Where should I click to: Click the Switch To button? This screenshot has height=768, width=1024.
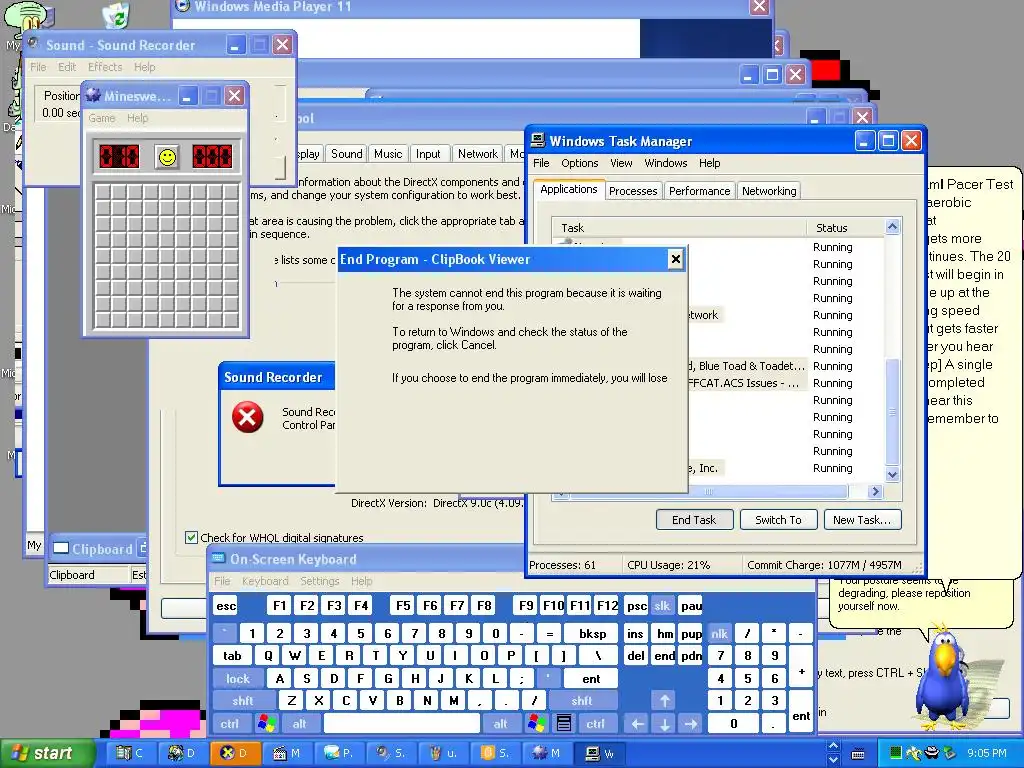click(x=778, y=520)
